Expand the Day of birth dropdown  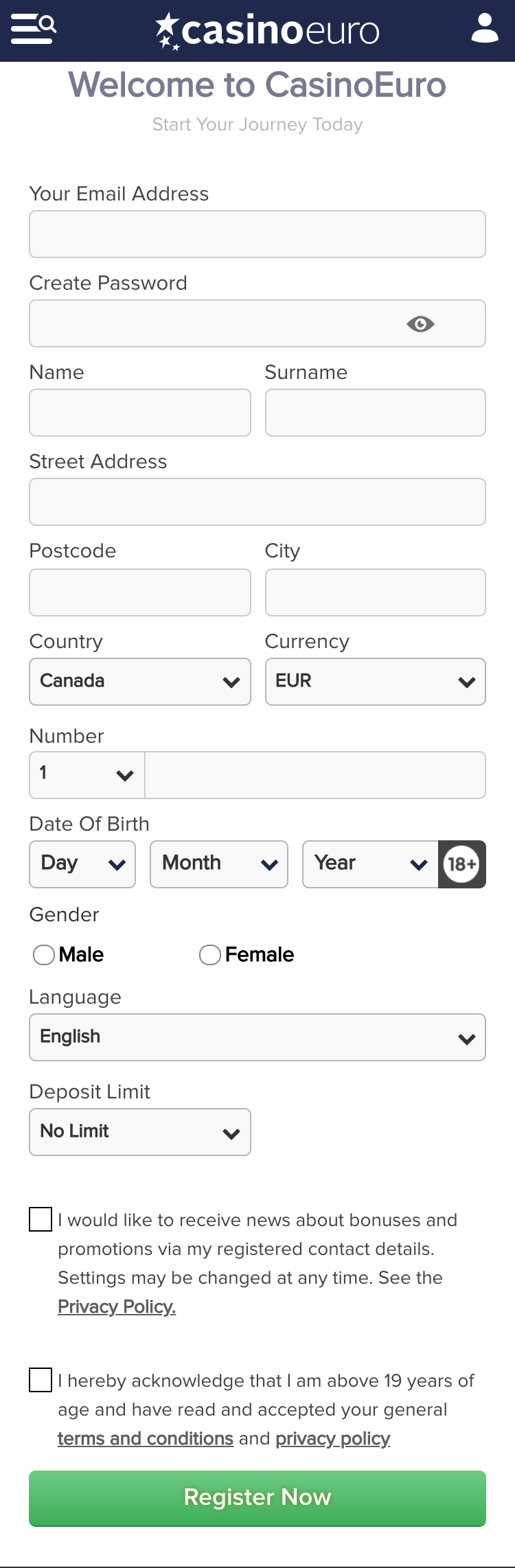[x=82, y=864]
